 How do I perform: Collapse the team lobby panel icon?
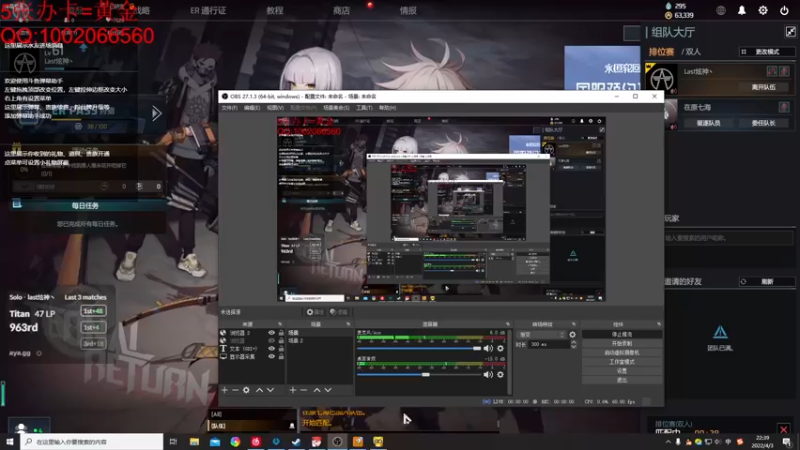point(790,32)
